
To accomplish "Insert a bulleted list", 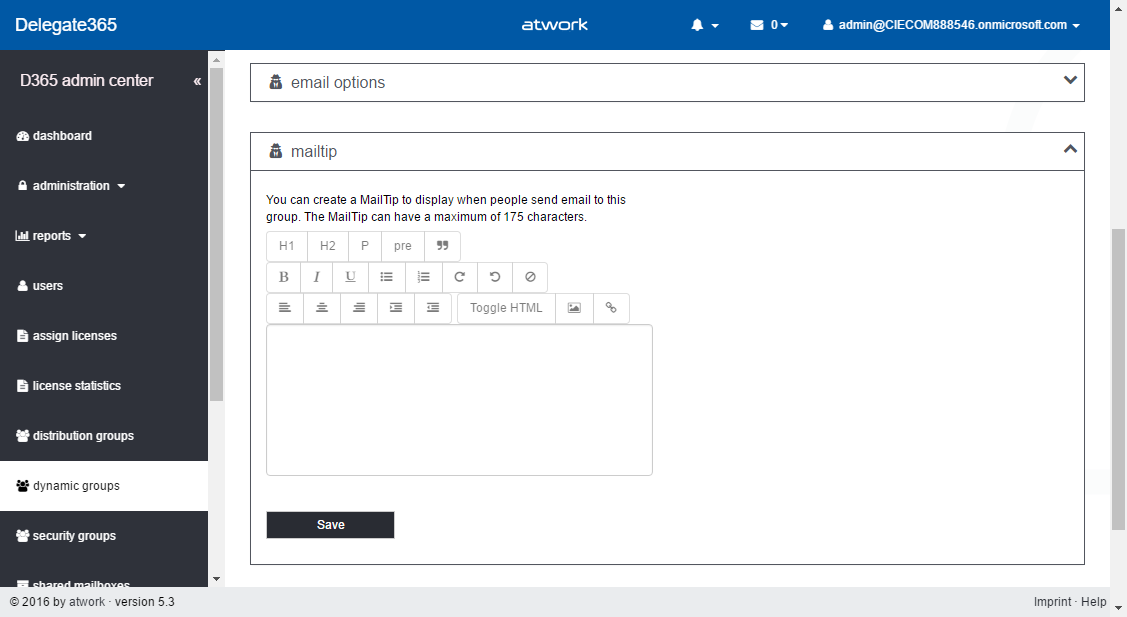I will pos(386,277).
